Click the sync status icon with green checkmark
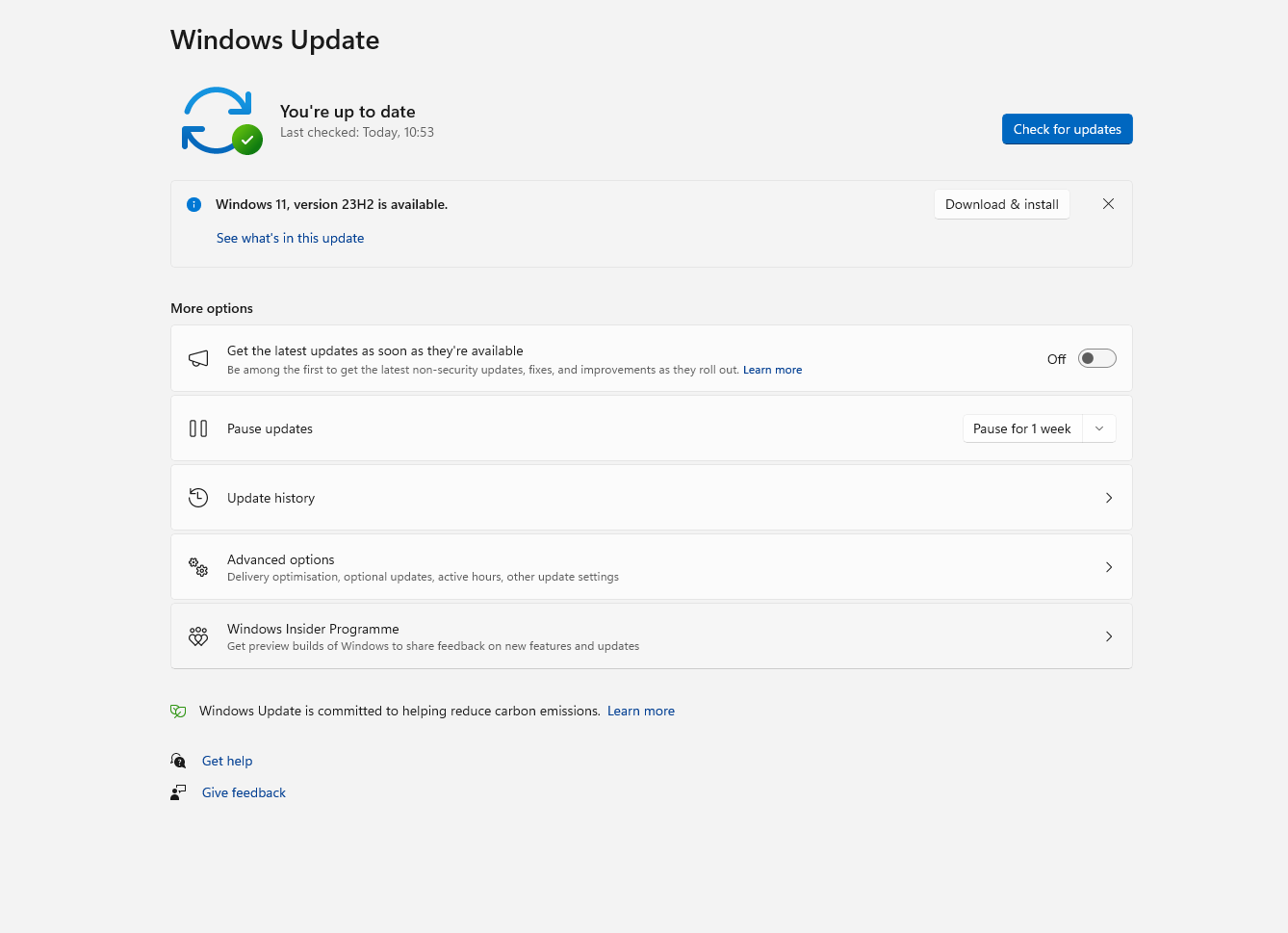Screen dimensions: 1288x933 pyautogui.click(x=221, y=120)
